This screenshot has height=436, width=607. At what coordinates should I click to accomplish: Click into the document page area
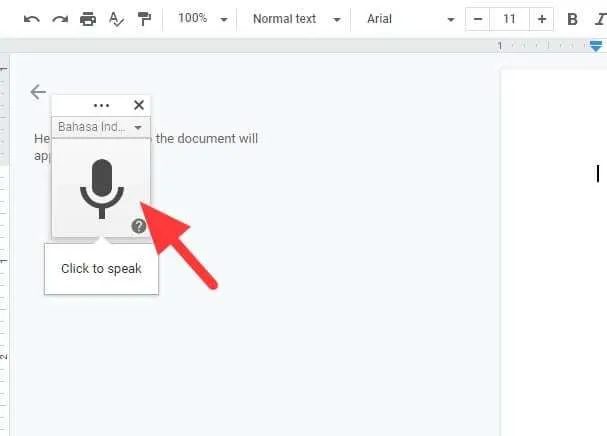click(554, 252)
